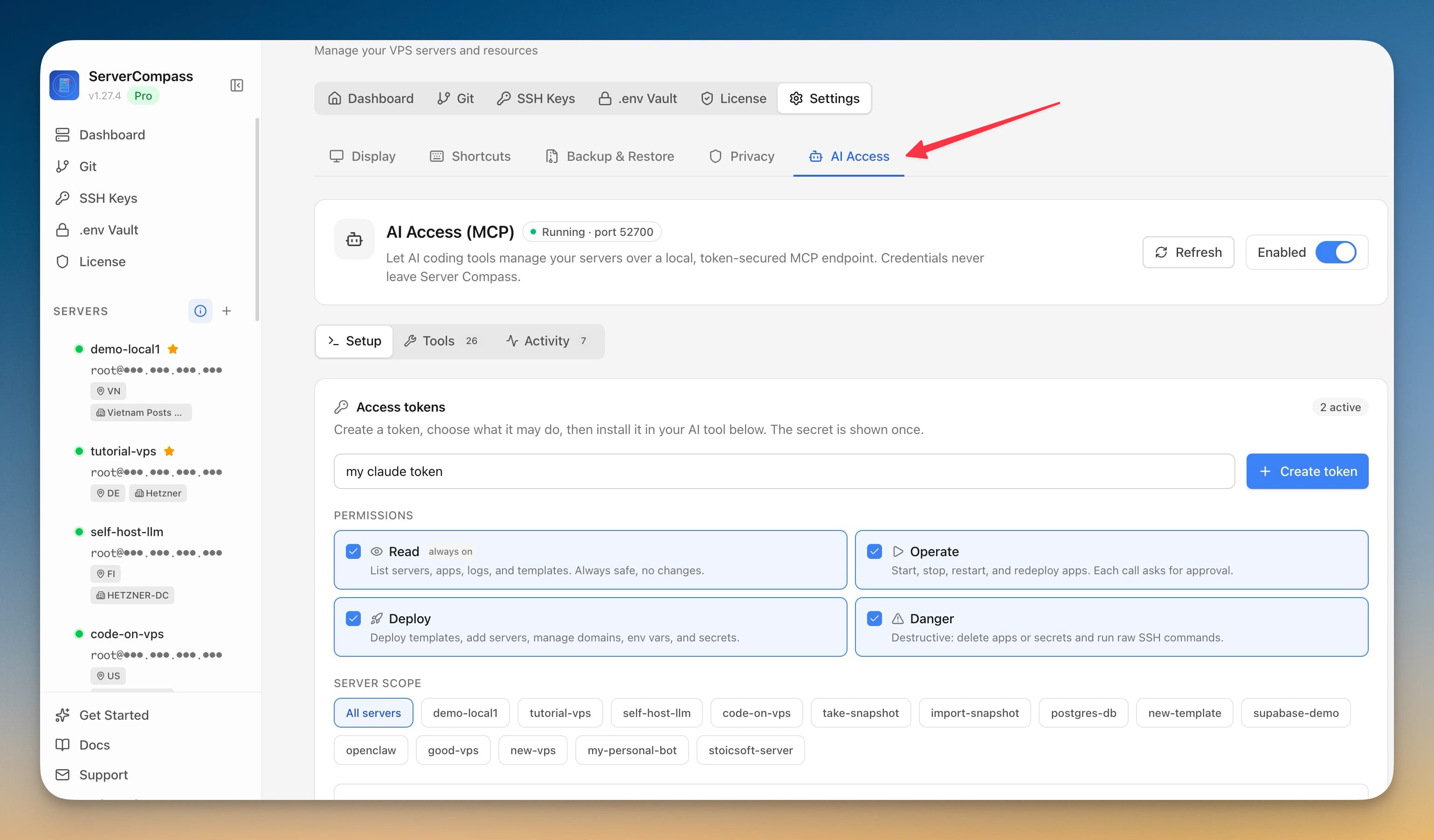Select the Settings tab

tap(824, 98)
